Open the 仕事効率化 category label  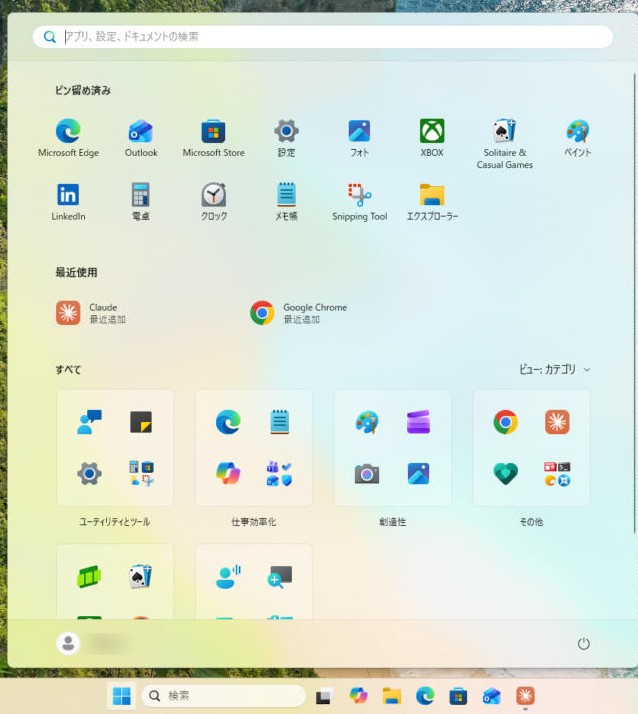(254, 522)
